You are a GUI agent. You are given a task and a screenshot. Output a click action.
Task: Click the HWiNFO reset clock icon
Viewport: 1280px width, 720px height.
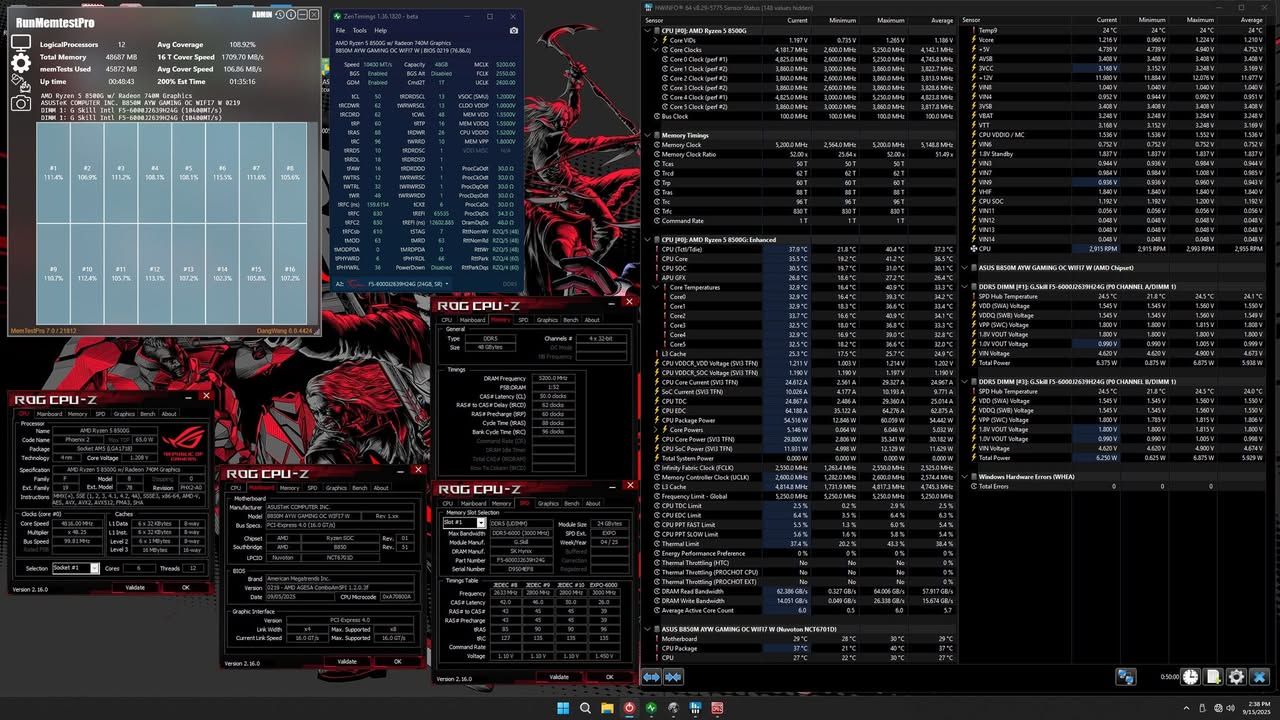pyautogui.click(x=1190, y=677)
